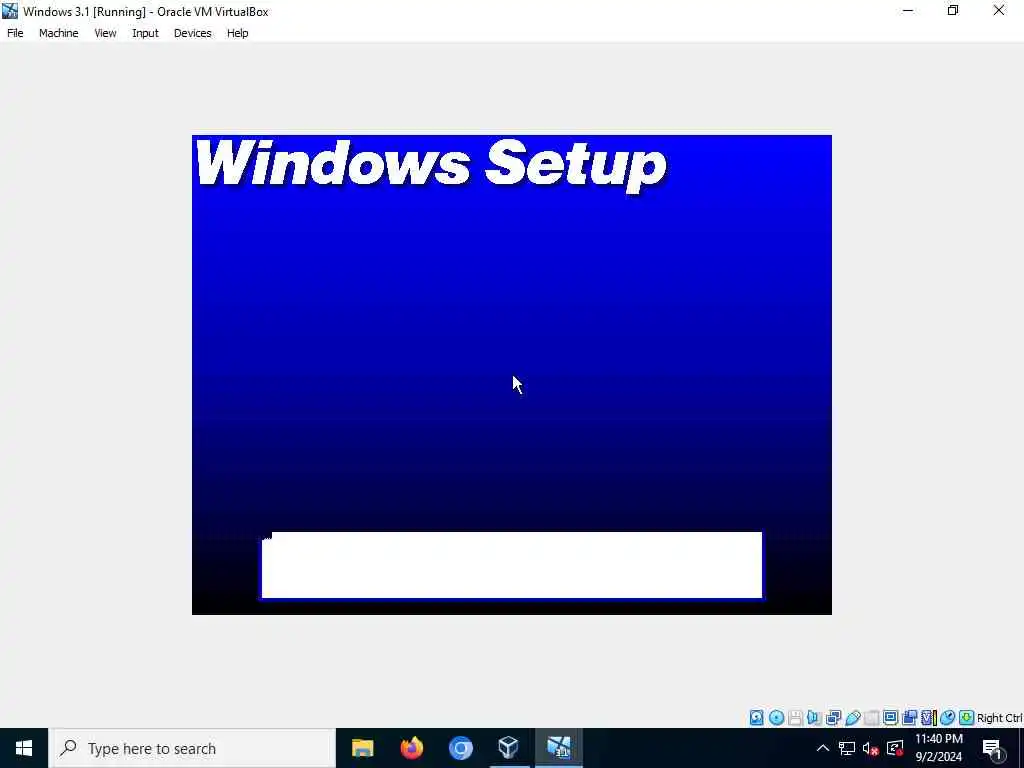Open the Input menu
The width and height of the screenshot is (1024, 768).
pos(145,33)
